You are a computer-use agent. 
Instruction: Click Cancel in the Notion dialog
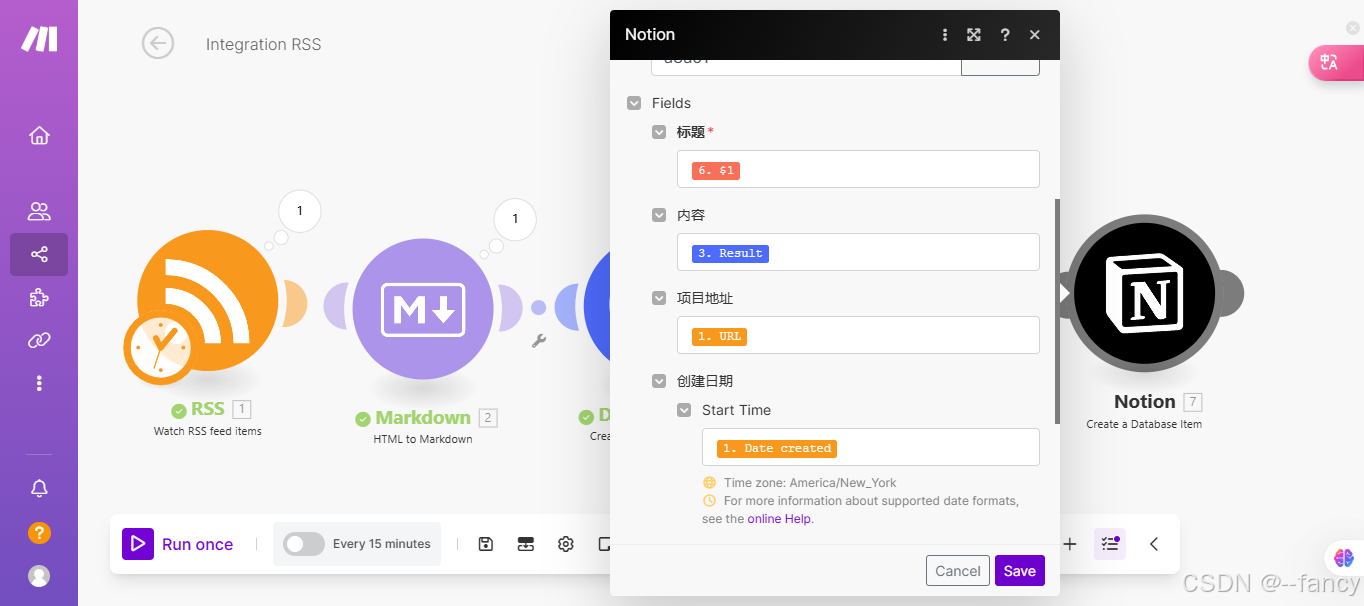[x=958, y=571]
